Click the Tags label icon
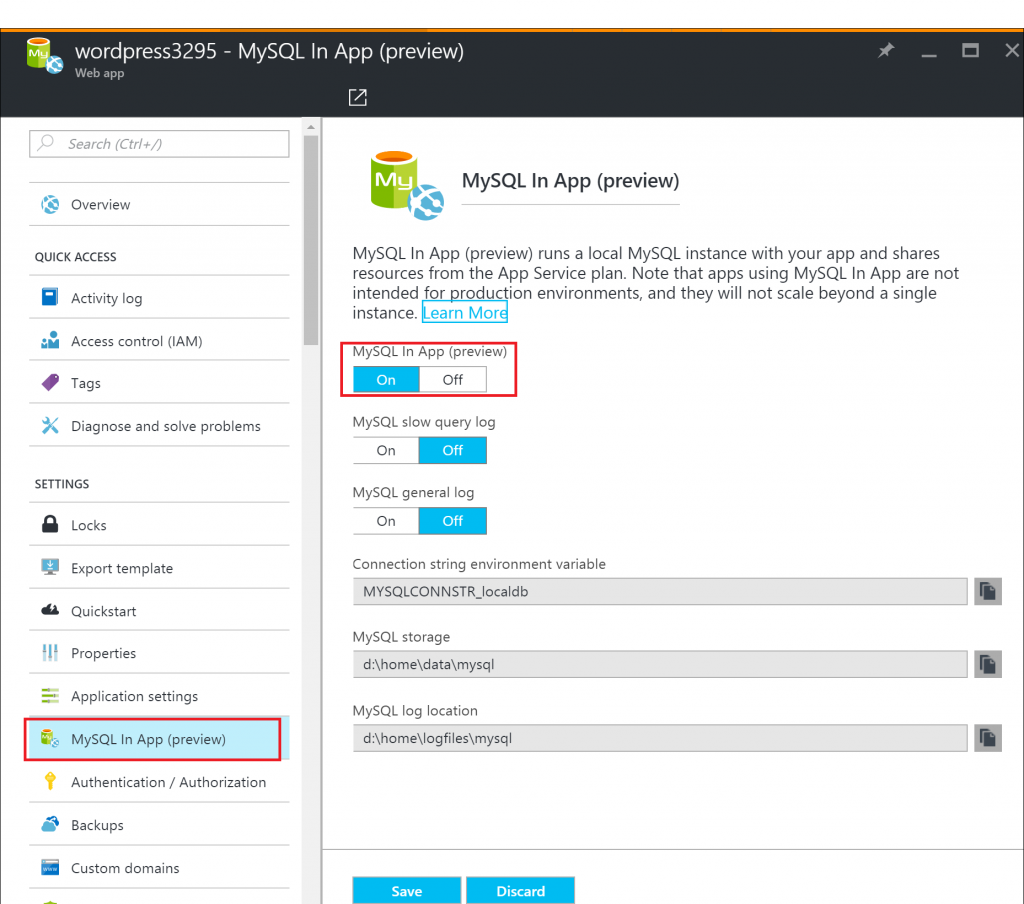Screen dimensions: 1024x904 coord(48,383)
